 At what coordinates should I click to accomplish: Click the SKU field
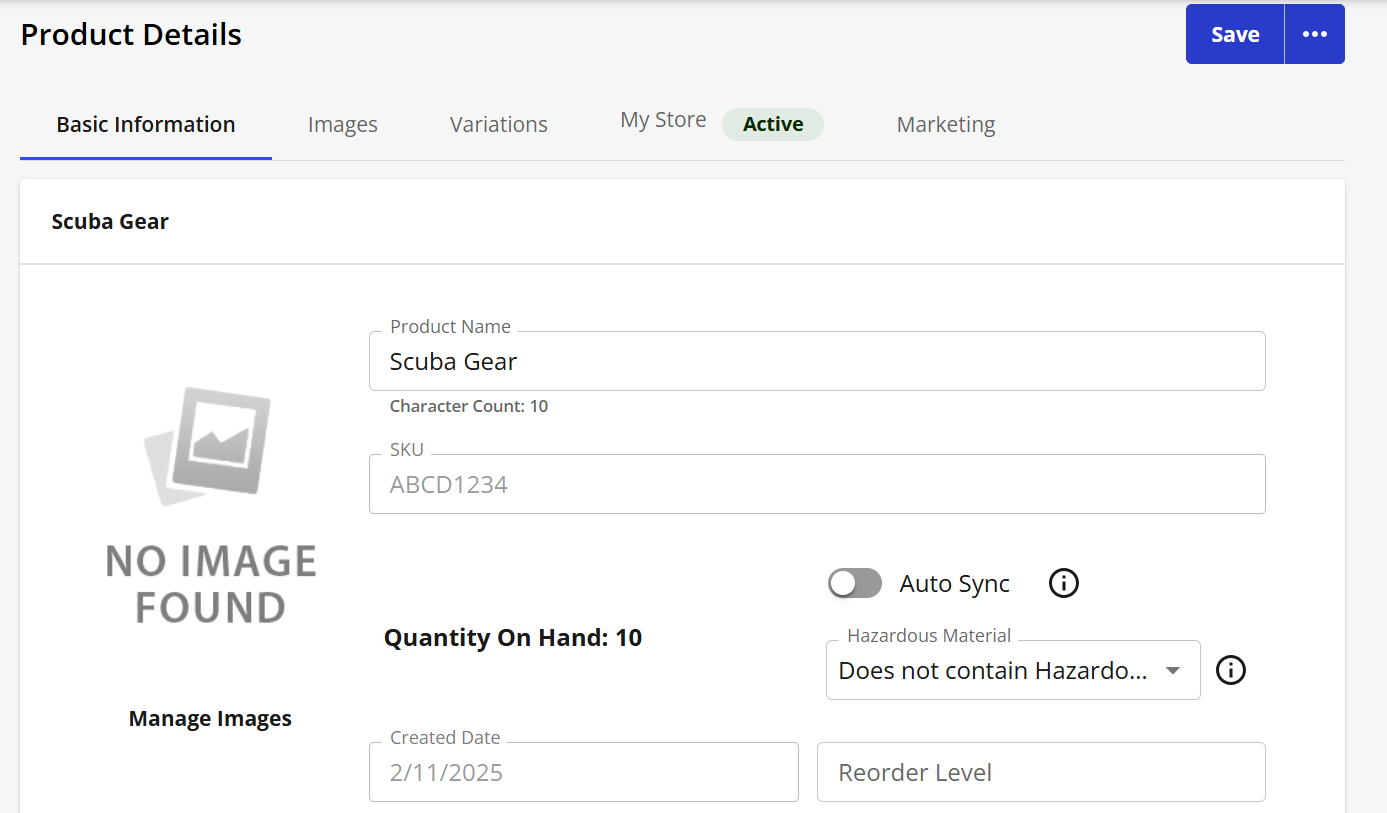816,485
